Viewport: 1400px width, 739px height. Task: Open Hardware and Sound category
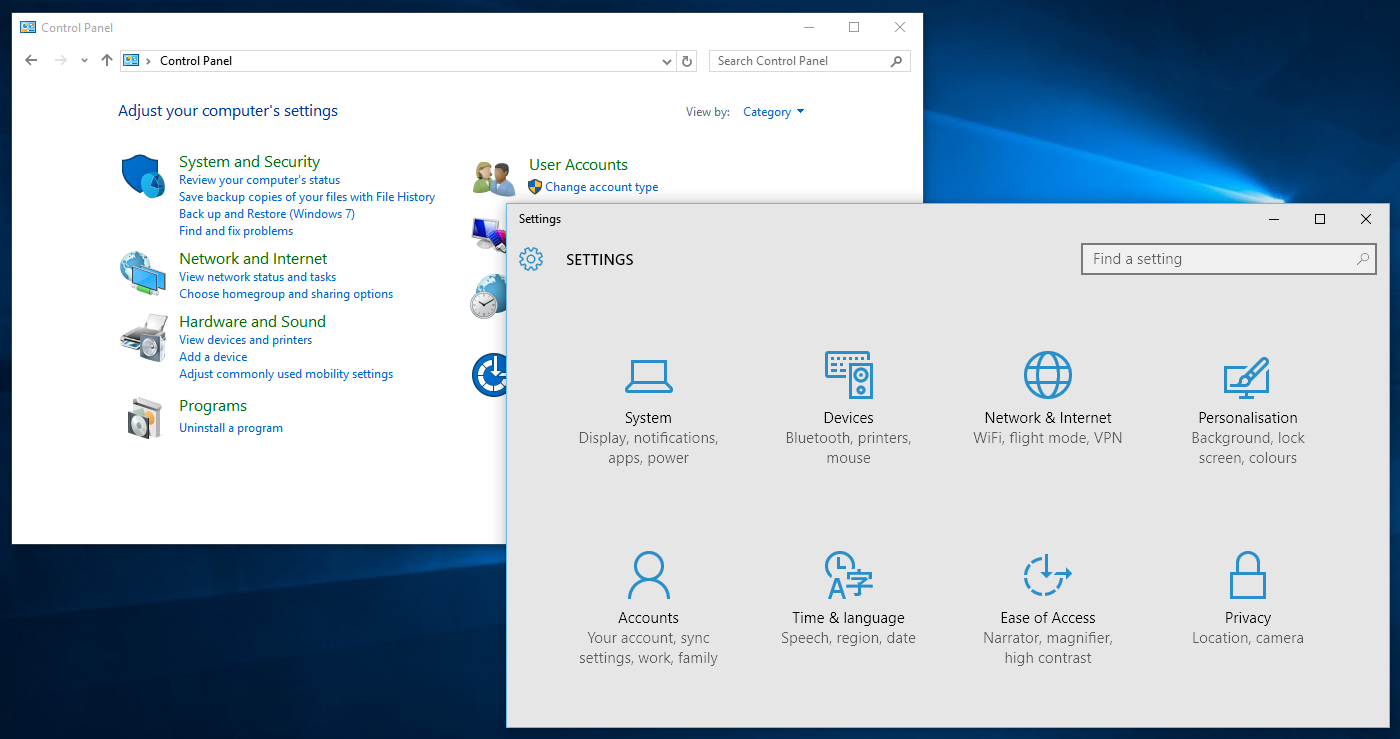click(x=252, y=322)
